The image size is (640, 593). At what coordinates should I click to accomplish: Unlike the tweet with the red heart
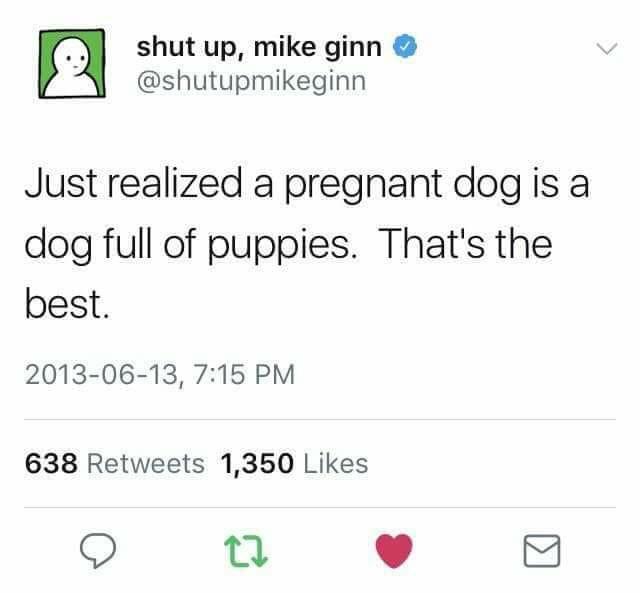394,551
